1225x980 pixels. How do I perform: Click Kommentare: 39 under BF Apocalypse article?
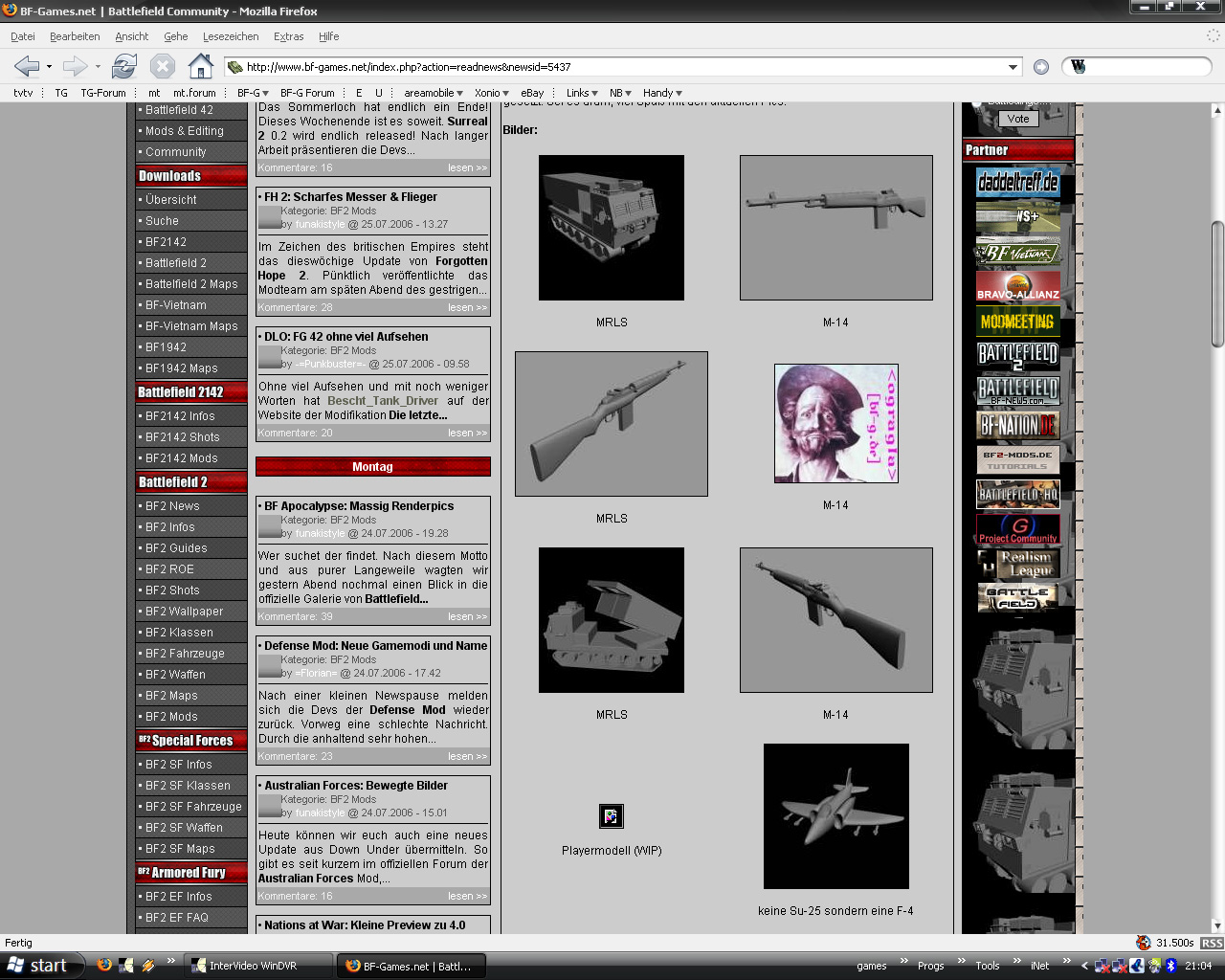point(296,616)
